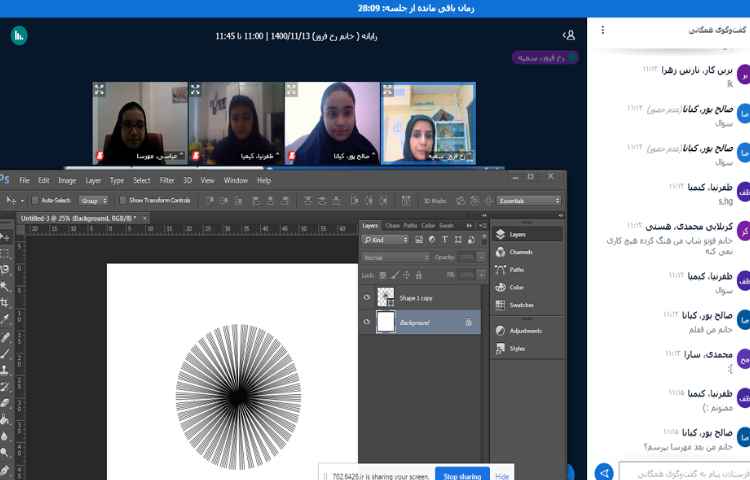Click the Styles panel icon
The width and height of the screenshot is (750, 480).
click(516, 348)
